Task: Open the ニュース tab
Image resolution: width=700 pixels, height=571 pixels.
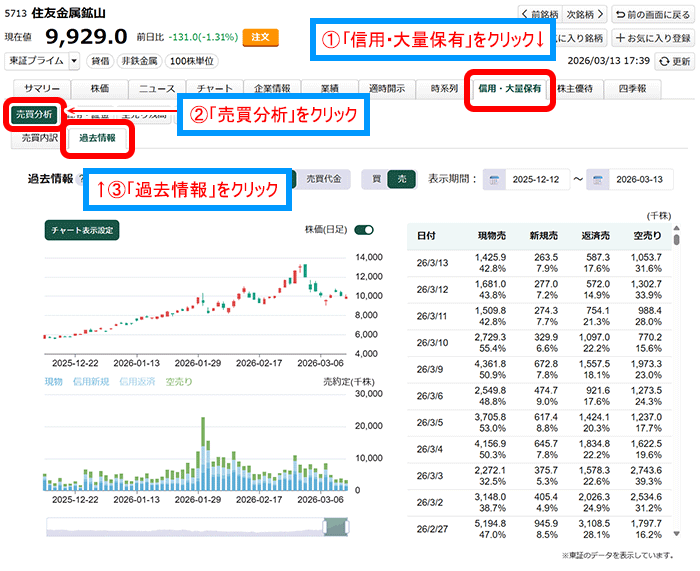Action: click(157, 89)
